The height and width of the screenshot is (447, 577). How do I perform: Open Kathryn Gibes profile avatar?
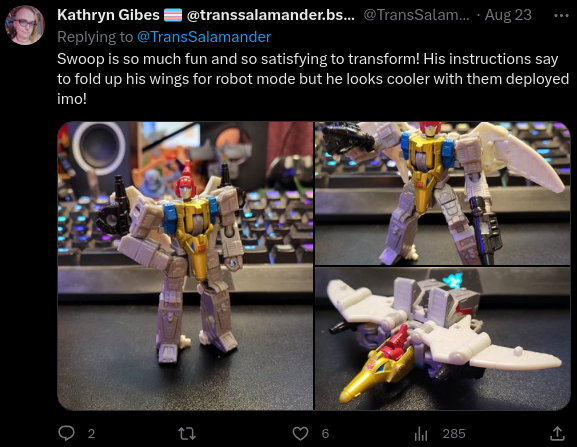(x=25, y=25)
